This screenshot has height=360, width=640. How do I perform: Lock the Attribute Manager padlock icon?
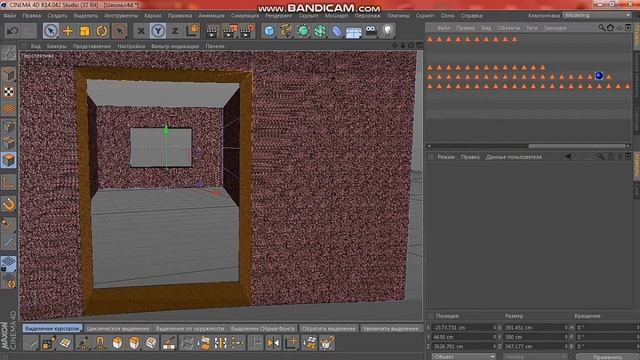tap(611, 156)
